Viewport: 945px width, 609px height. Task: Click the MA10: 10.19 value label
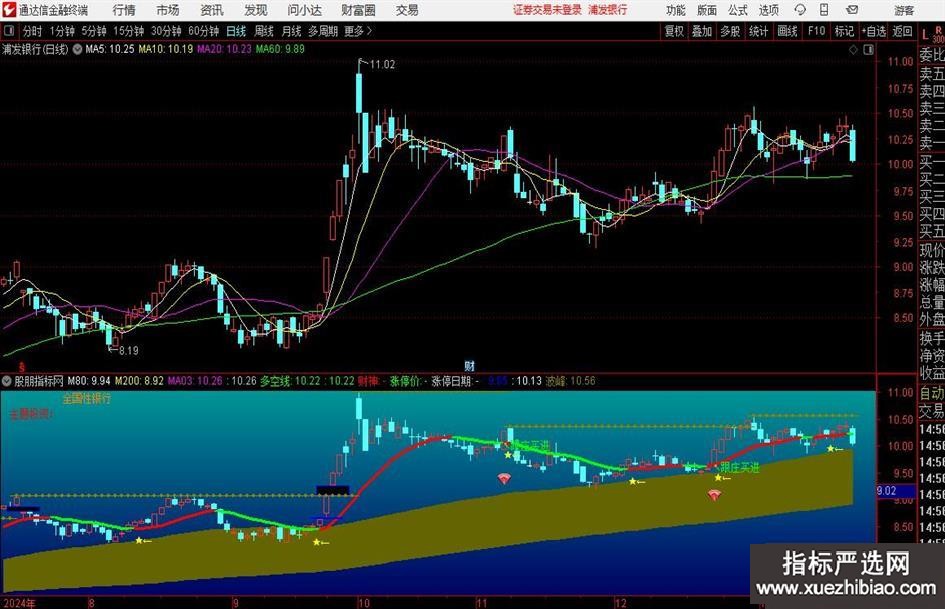pyautogui.click(x=166, y=49)
